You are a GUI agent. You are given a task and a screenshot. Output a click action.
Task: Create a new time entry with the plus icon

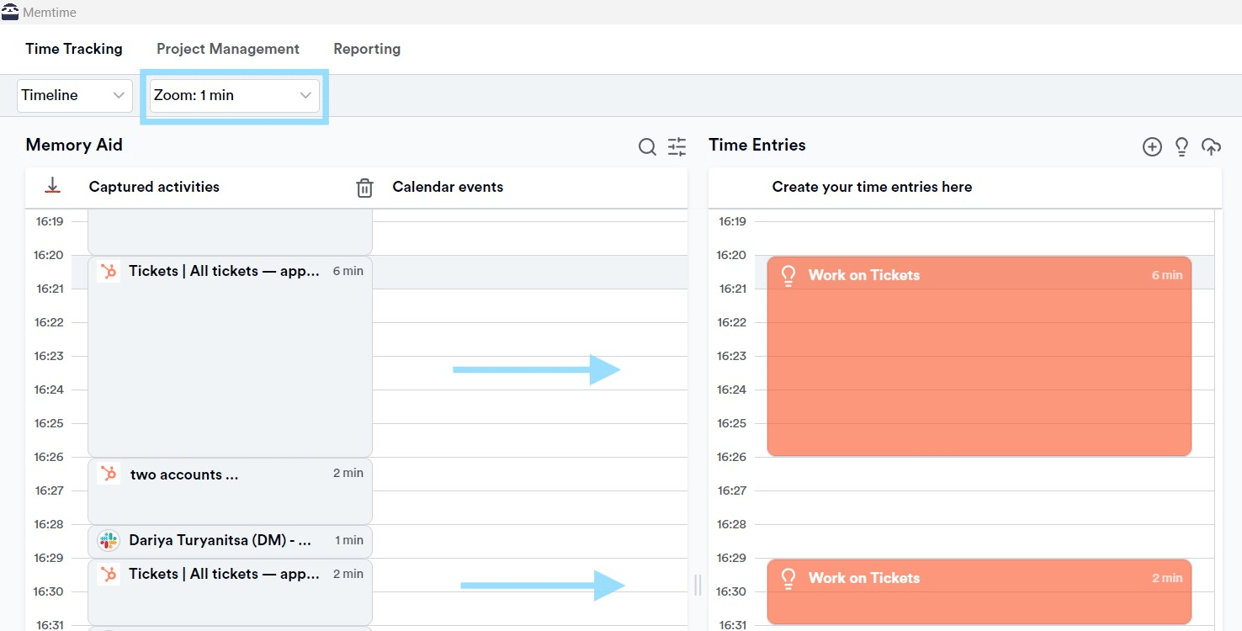(x=1151, y=146)
